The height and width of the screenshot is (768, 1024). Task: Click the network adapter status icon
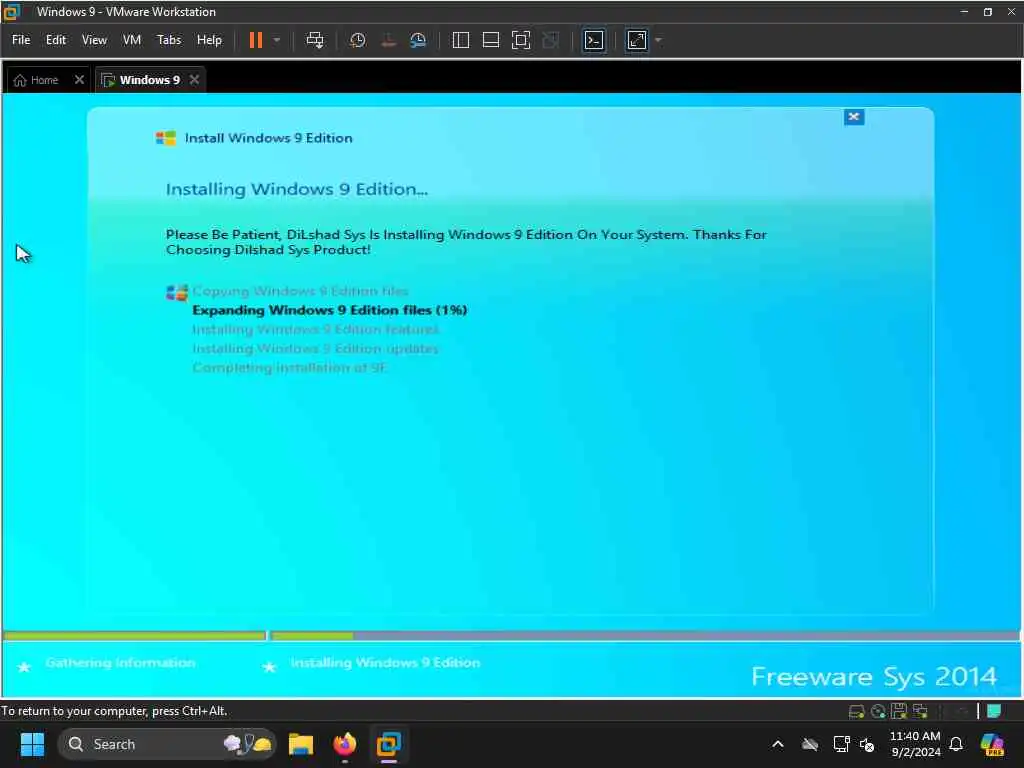click(x=921, y=711)
